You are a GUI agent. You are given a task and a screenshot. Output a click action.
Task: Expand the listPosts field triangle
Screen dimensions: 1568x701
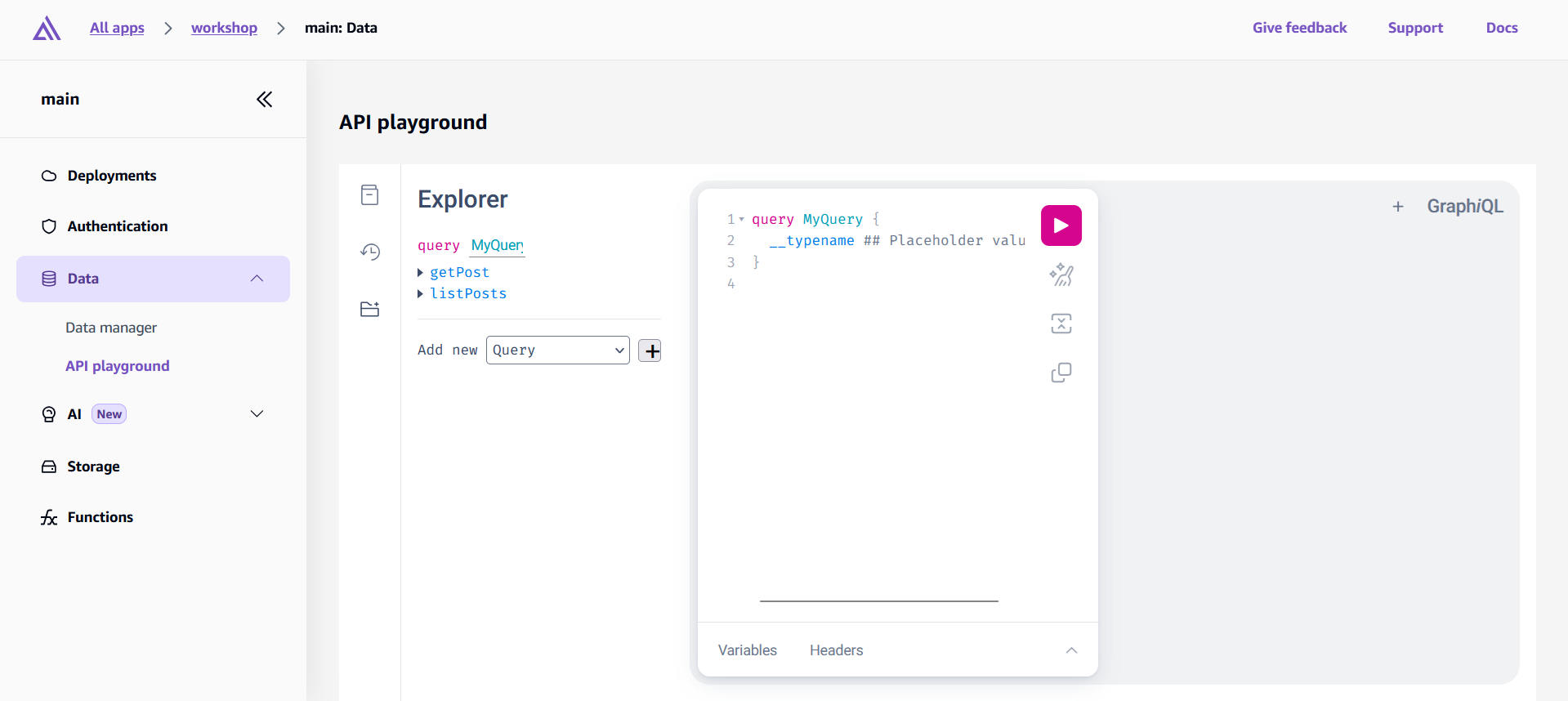pos(420,294)
